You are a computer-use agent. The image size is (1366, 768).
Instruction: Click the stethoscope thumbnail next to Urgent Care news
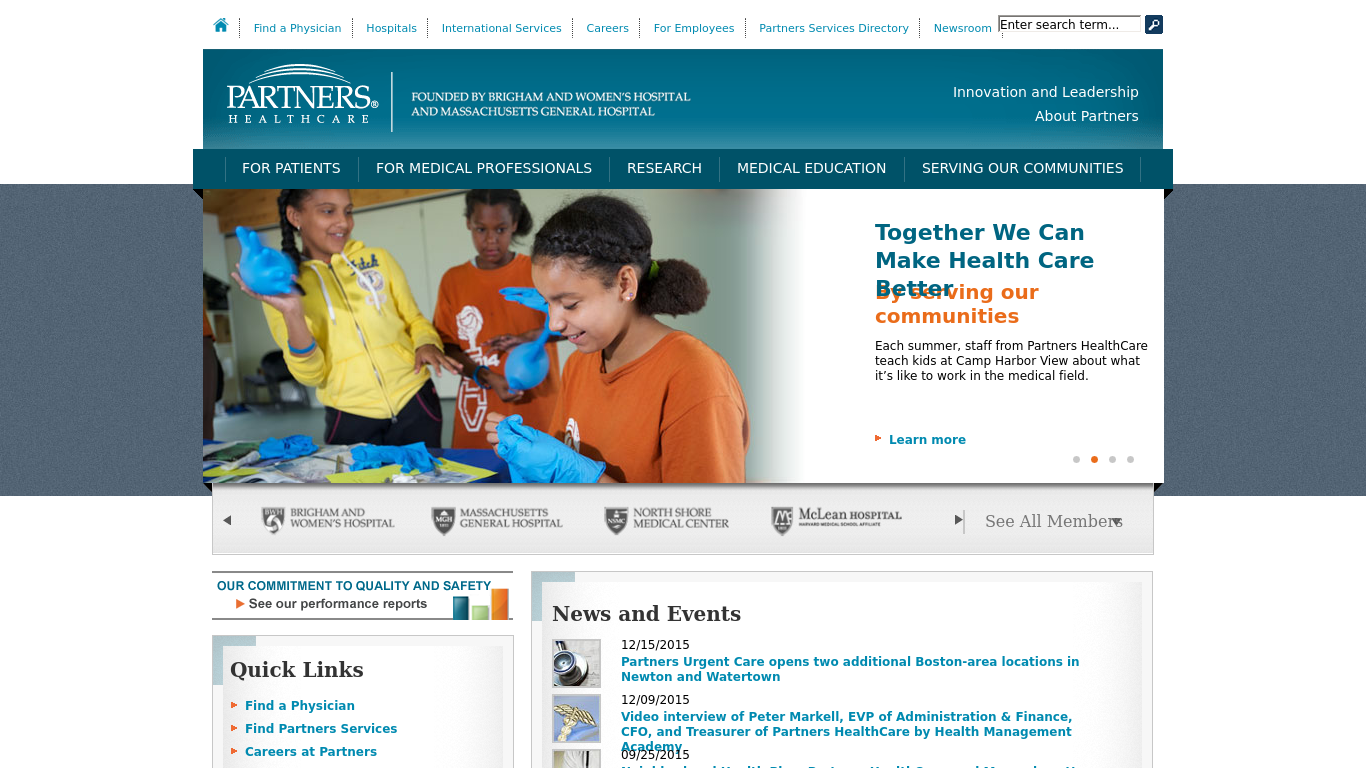tap(575, 663)
